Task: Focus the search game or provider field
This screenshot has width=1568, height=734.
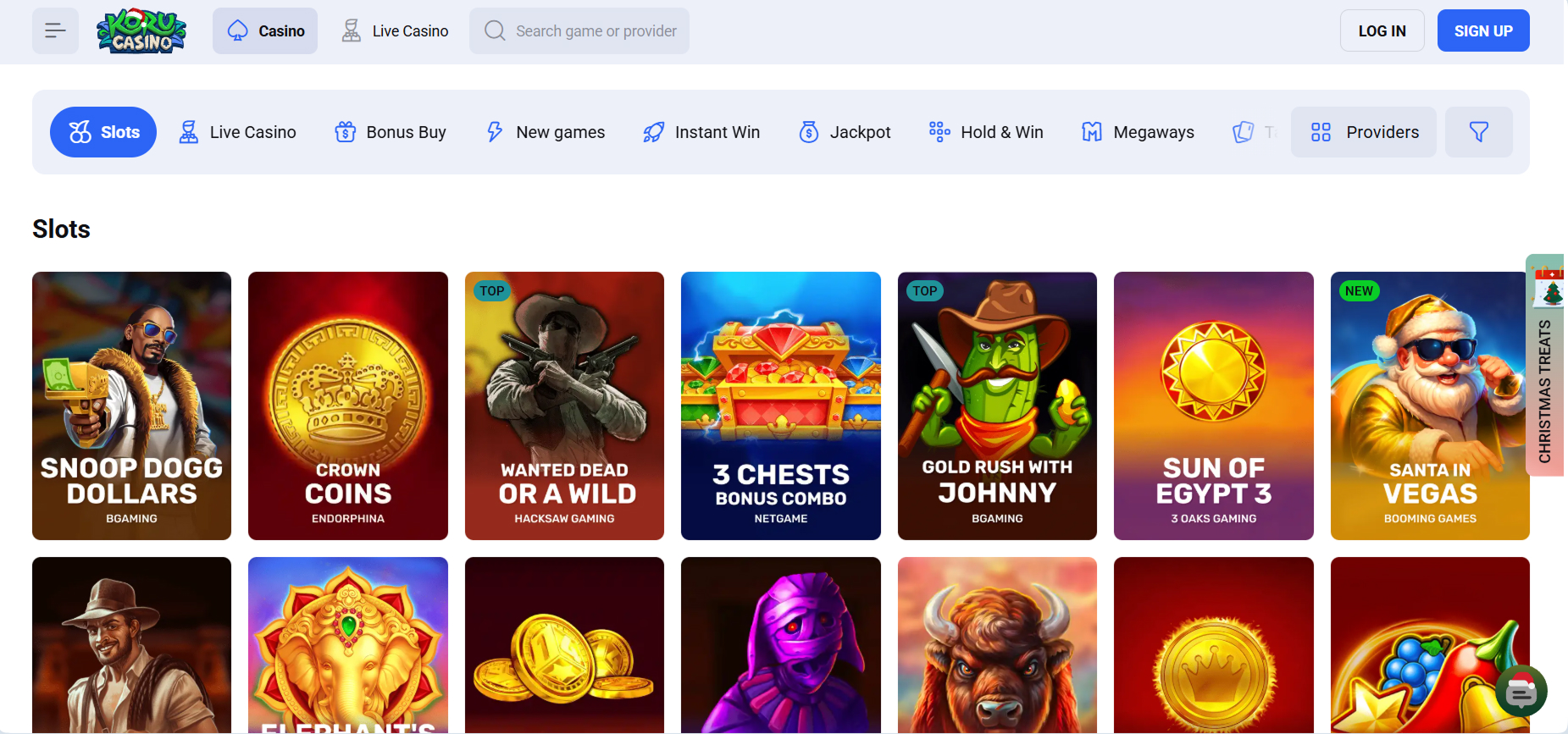Action: click(x=593, y=31)
